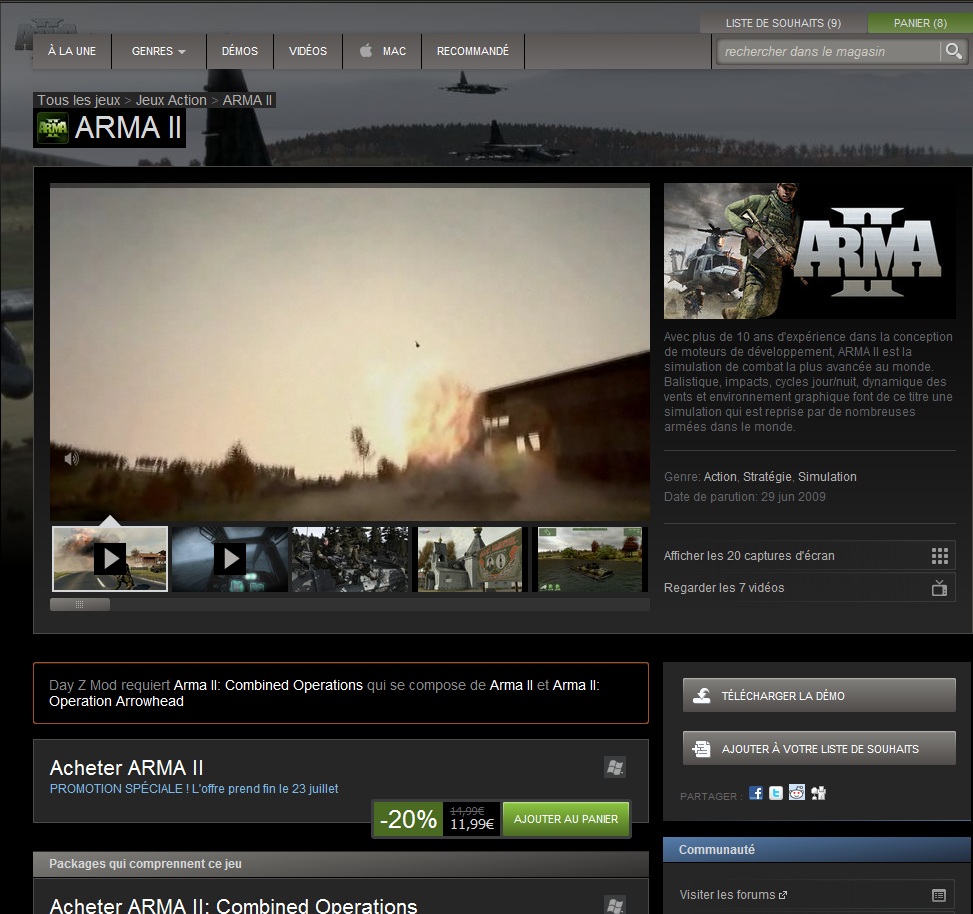Open the Mac section
Screen dimensions: 973x914
coord(382,51)
